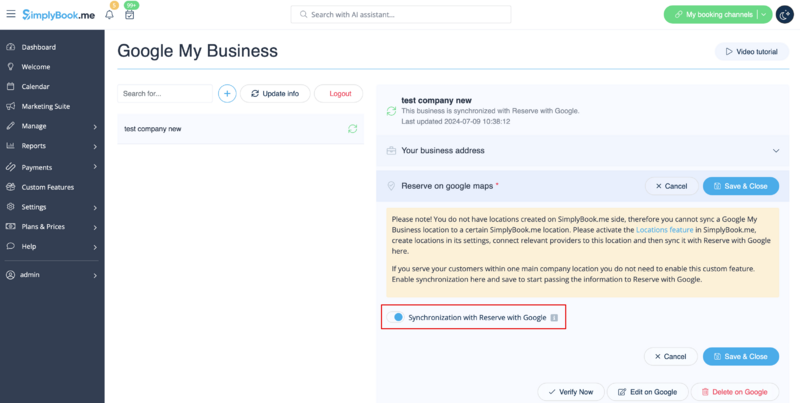Click the Help speech bubble icon
Viewport: 800px width, 403px height.
[x=10, y=246]
